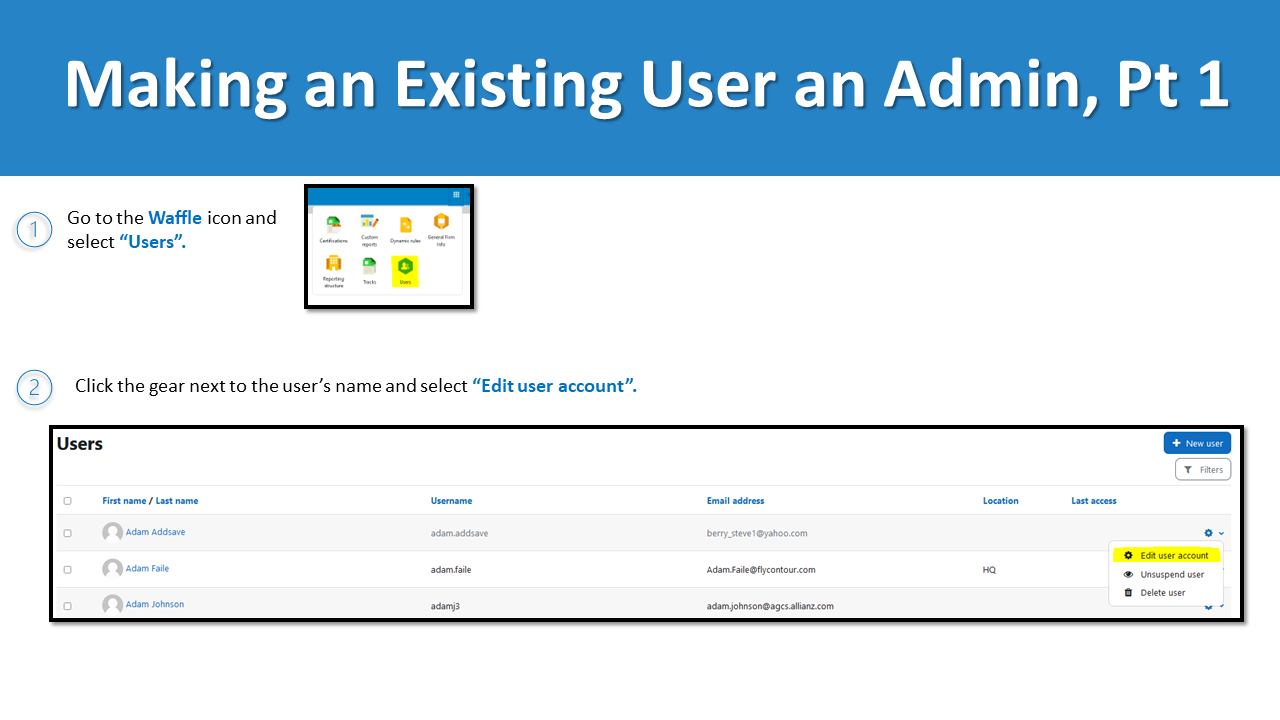
Task: Select the Certifications icon in the waffle menu
Action: tap(334, 224)
